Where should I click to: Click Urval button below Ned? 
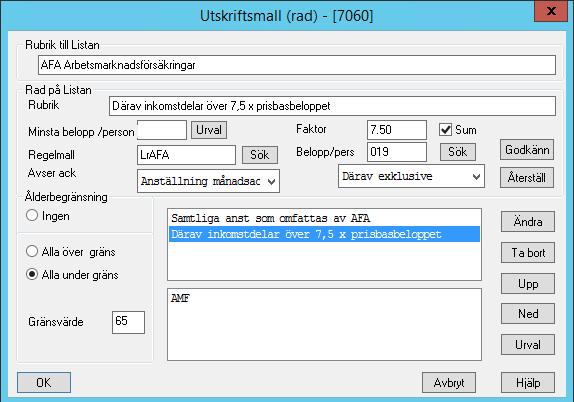point(528,345)
